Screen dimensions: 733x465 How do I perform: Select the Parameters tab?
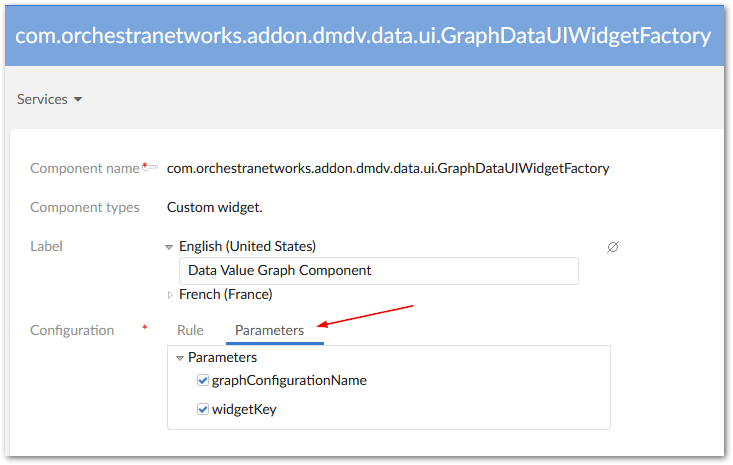[270, 330]
